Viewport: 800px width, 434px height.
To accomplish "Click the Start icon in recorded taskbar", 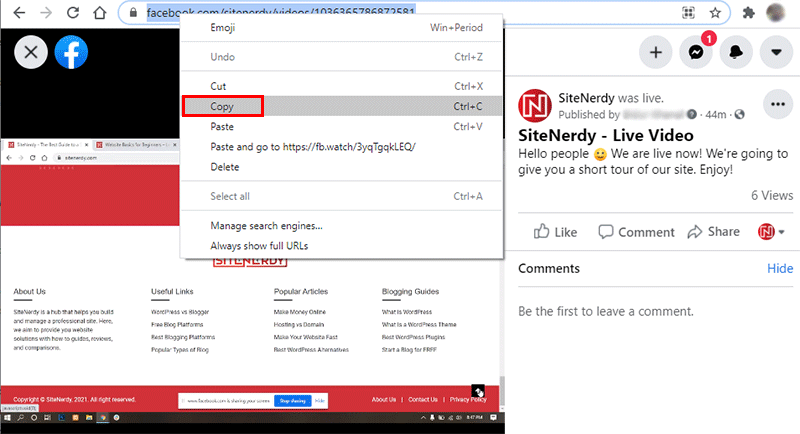I will coord(7,418).
